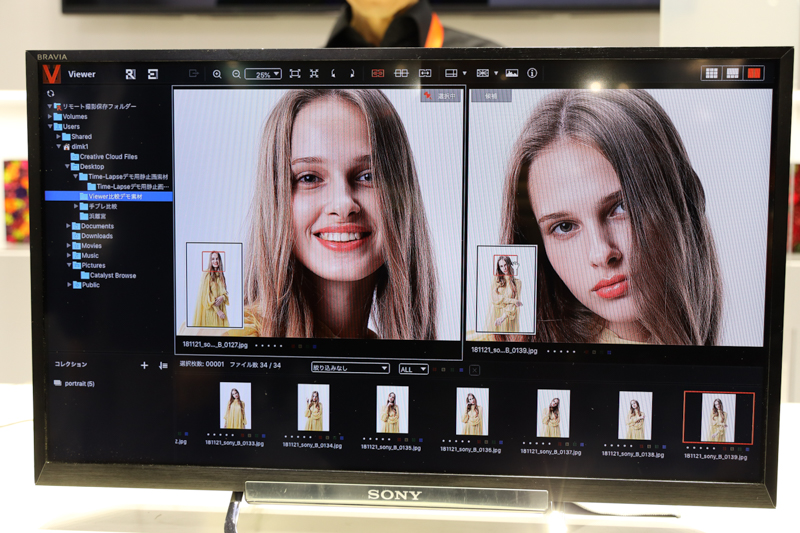Switch to red comparison view mode

click(x=754, y=73)
